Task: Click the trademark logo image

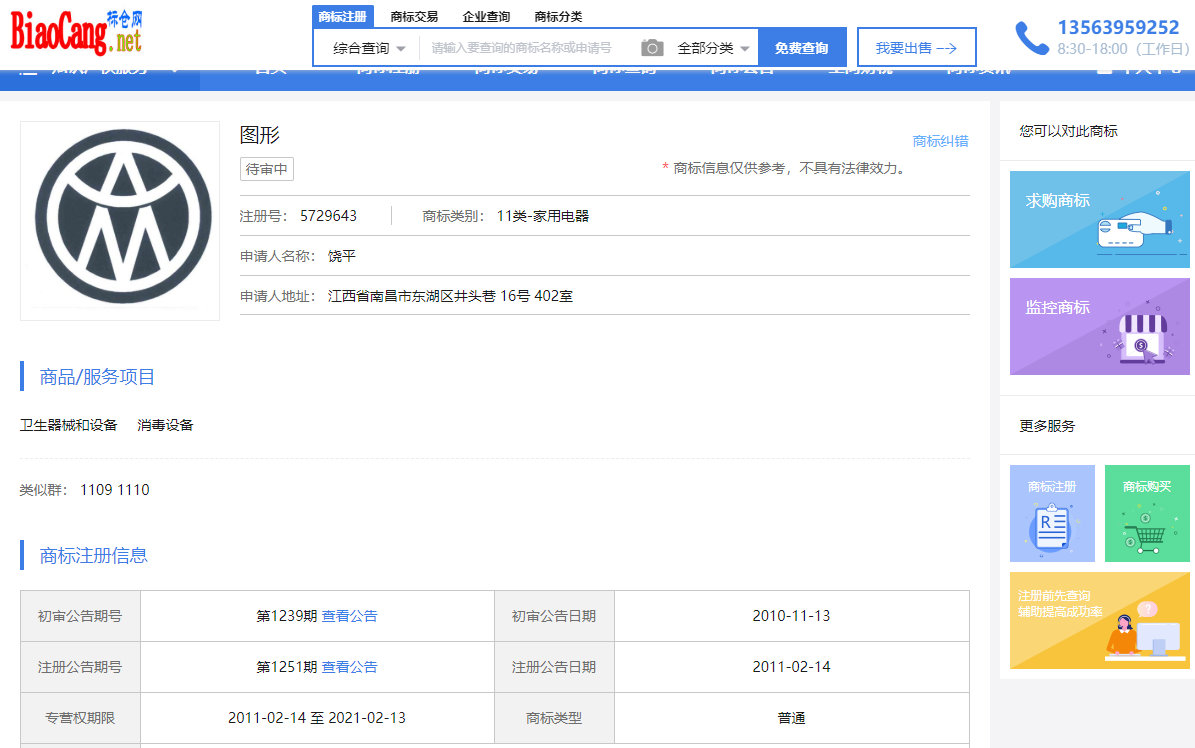Action: (120, 220)
